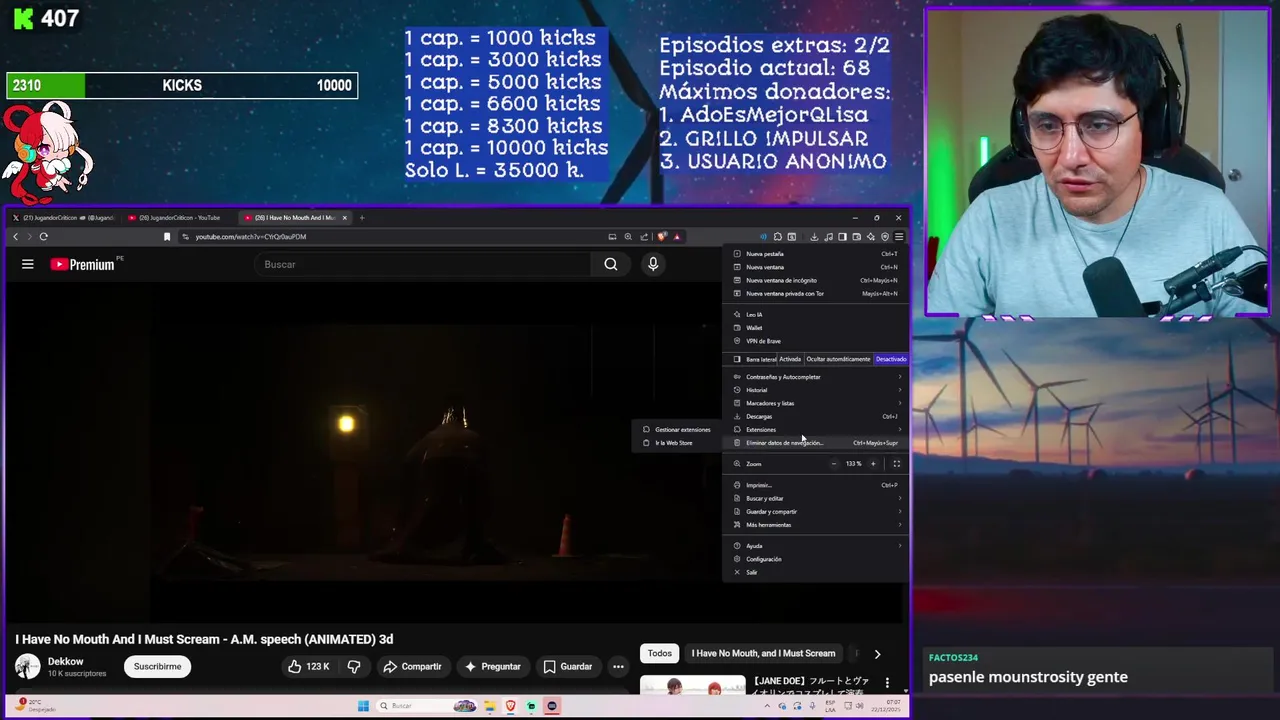Viewport: 1280px width, 720px height.
Task: Set sidebar to Ocultar automáticamente
Action: click(x=838, y=359)
